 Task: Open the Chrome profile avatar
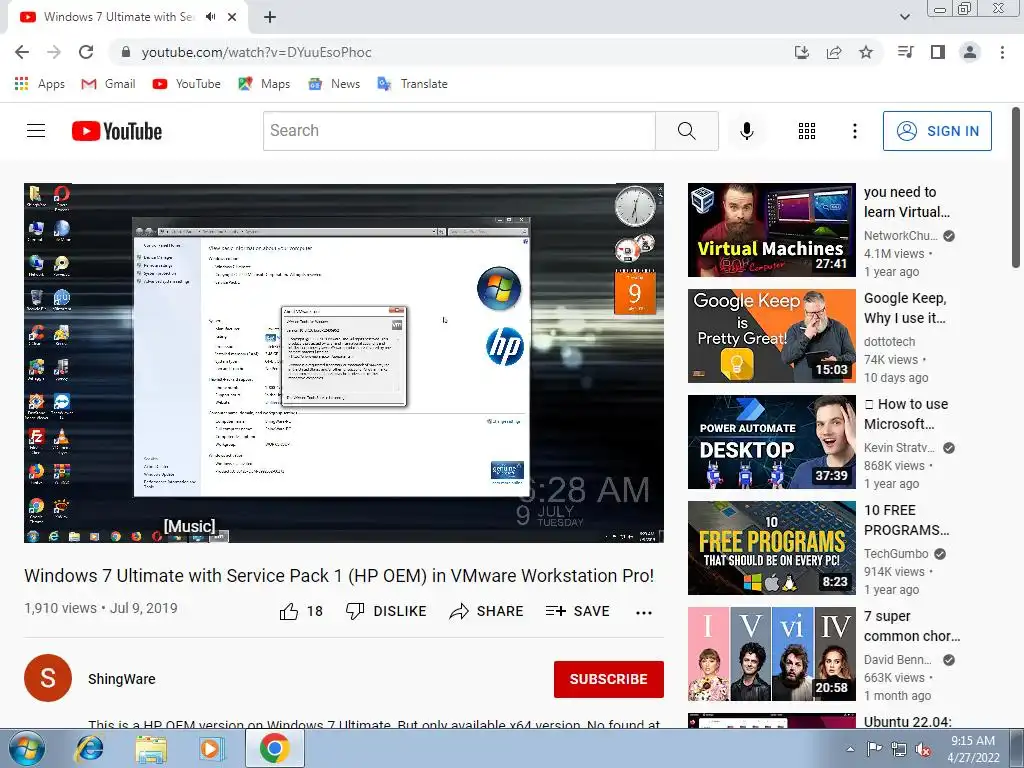click(970, 52)
